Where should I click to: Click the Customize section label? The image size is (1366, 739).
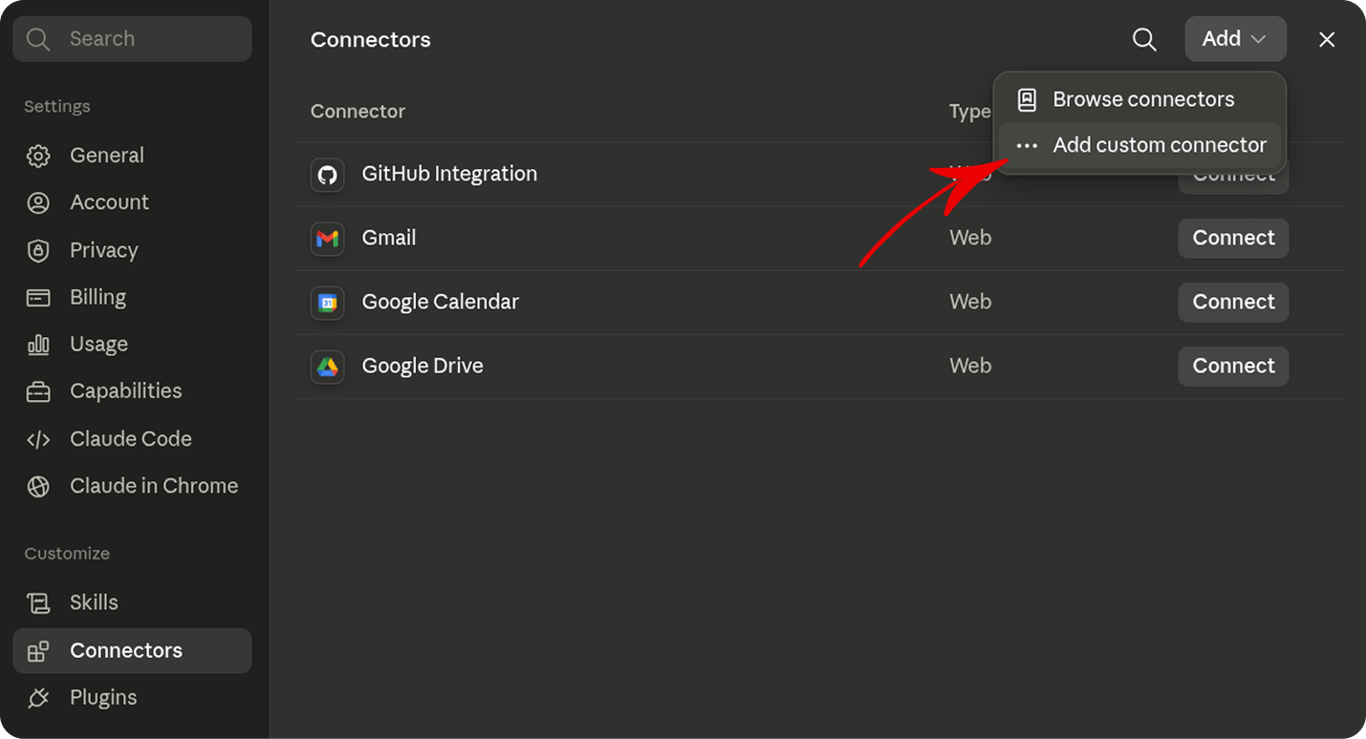point(67,554)
